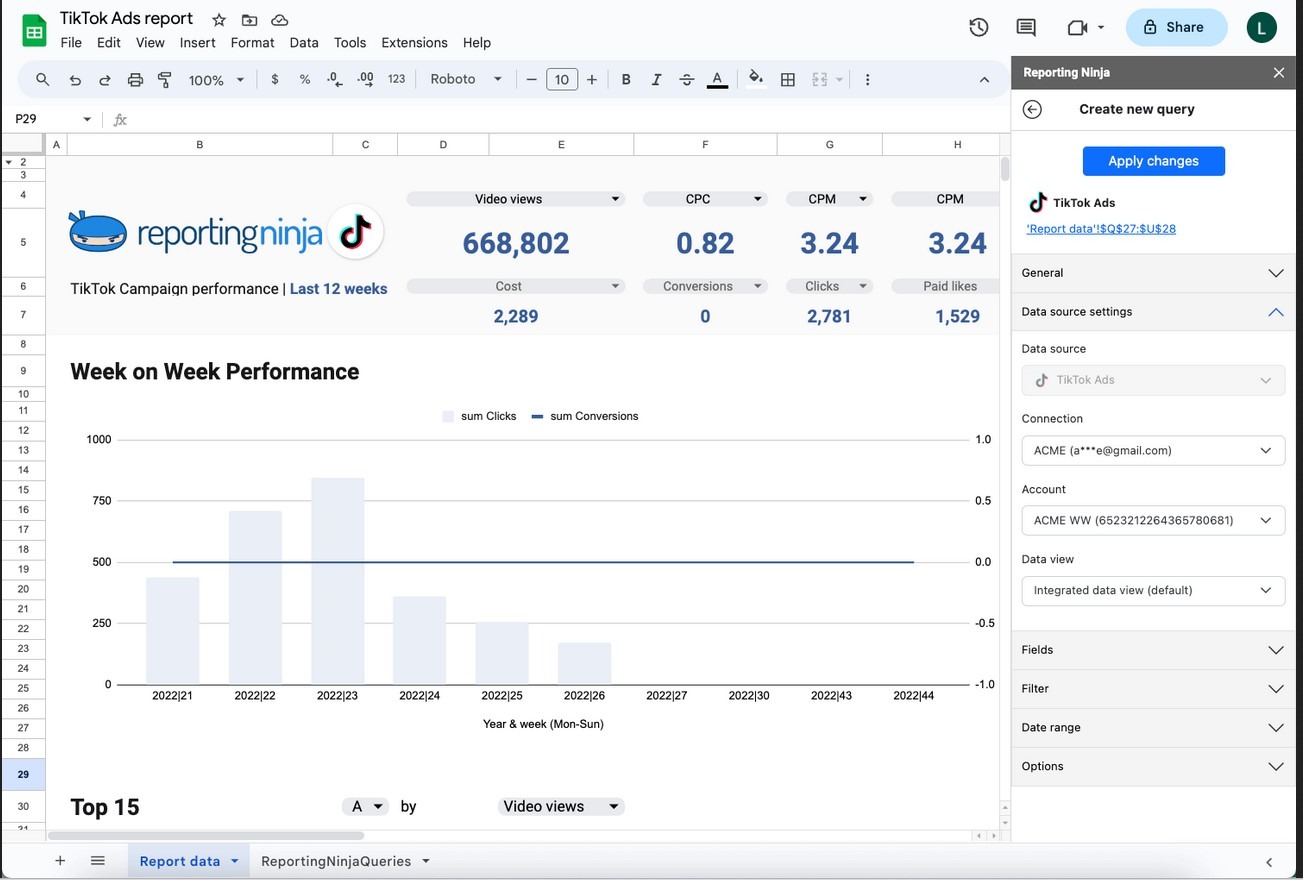The height and width of the screenshot is (880, 1303).
Task: Open the comments panel
Action: 1026,27
